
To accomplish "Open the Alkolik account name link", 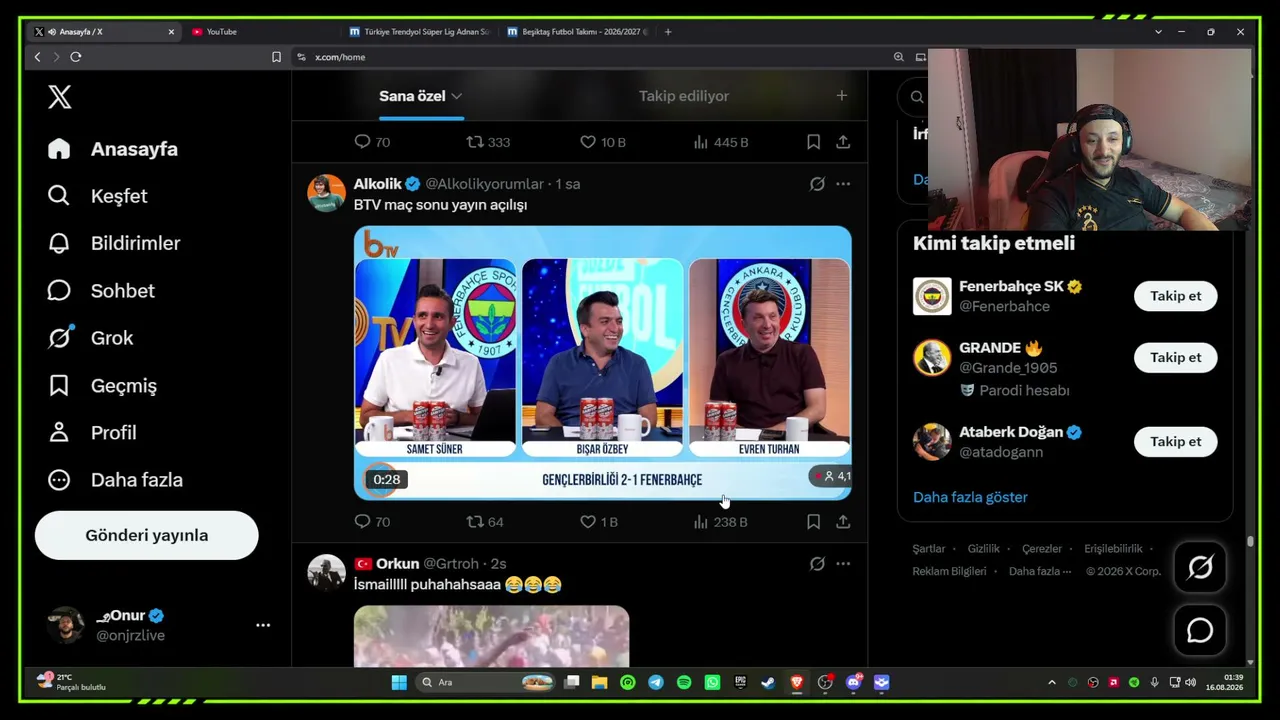I will [x=377, y=184].
